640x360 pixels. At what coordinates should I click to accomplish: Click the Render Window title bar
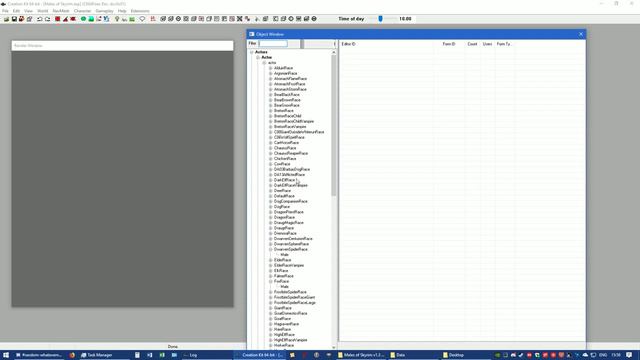click(x=122, y=45)
